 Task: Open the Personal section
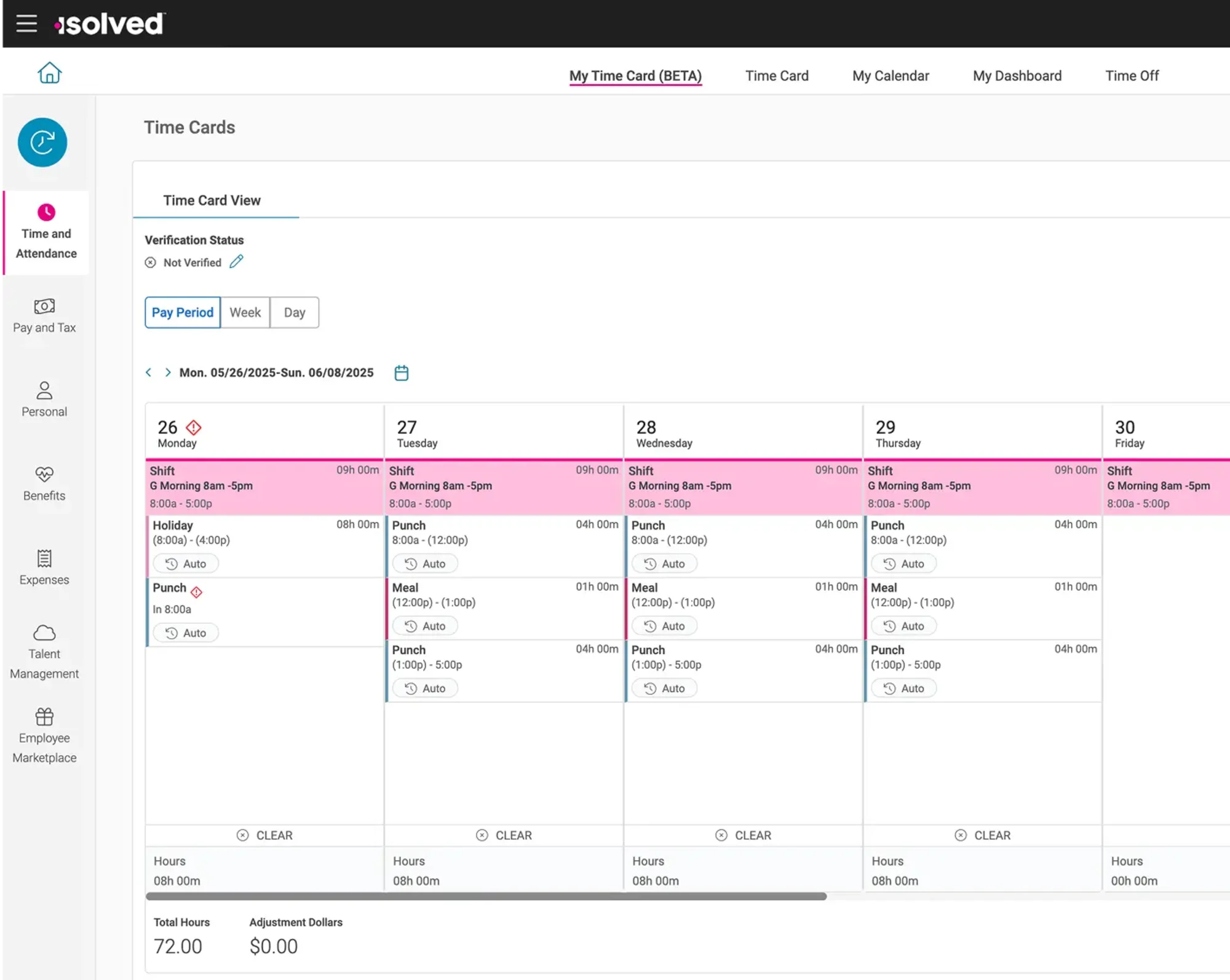click(x=44, y=398)
